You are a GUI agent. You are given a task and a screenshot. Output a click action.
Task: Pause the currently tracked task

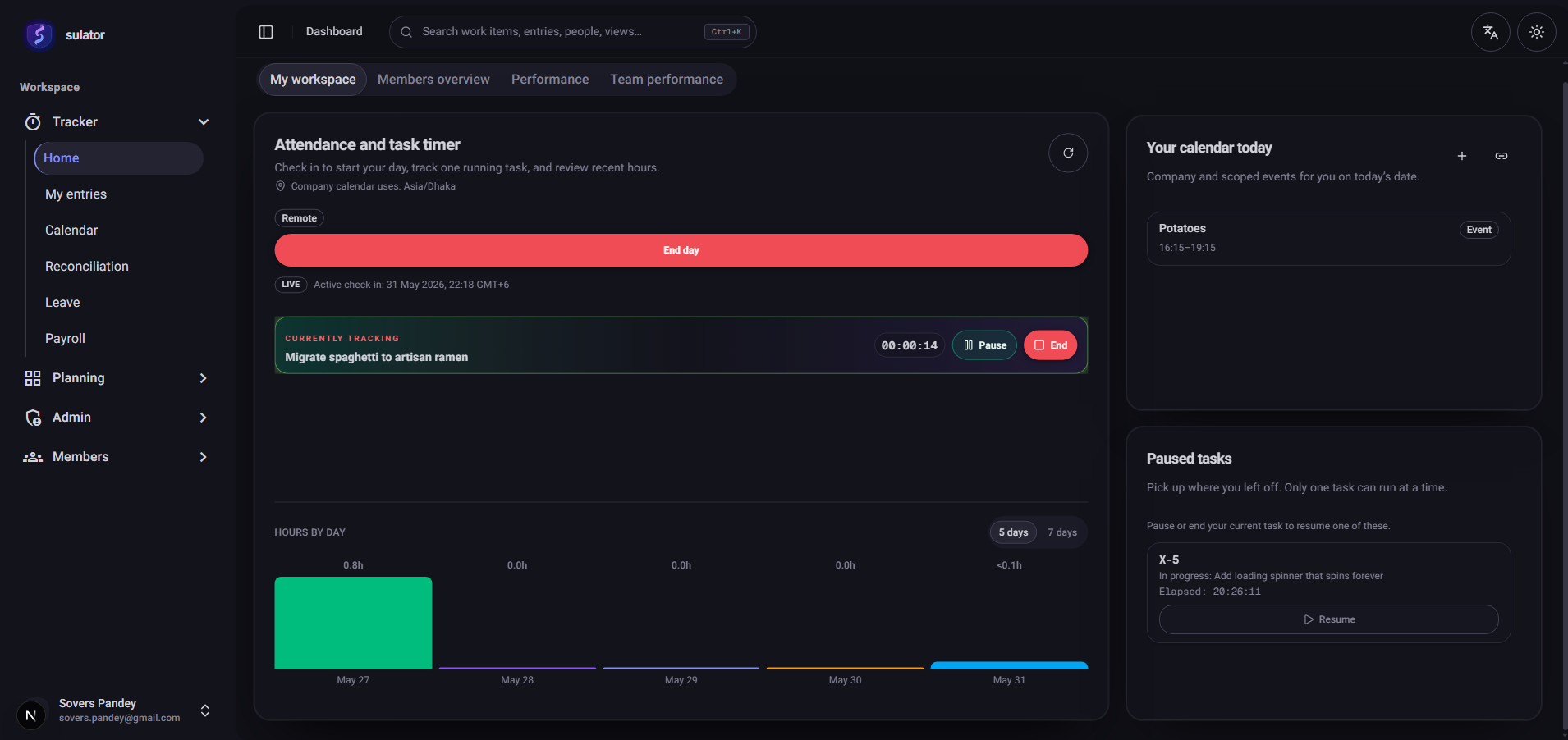click(x=984, y=345)
